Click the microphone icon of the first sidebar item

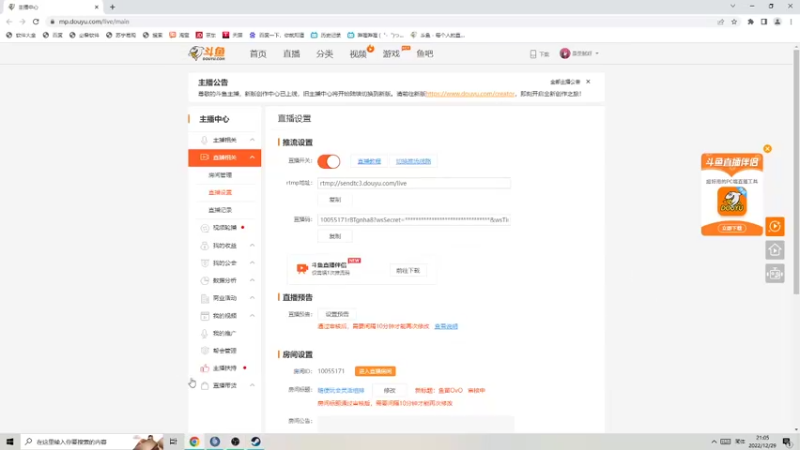click(205, 140)
